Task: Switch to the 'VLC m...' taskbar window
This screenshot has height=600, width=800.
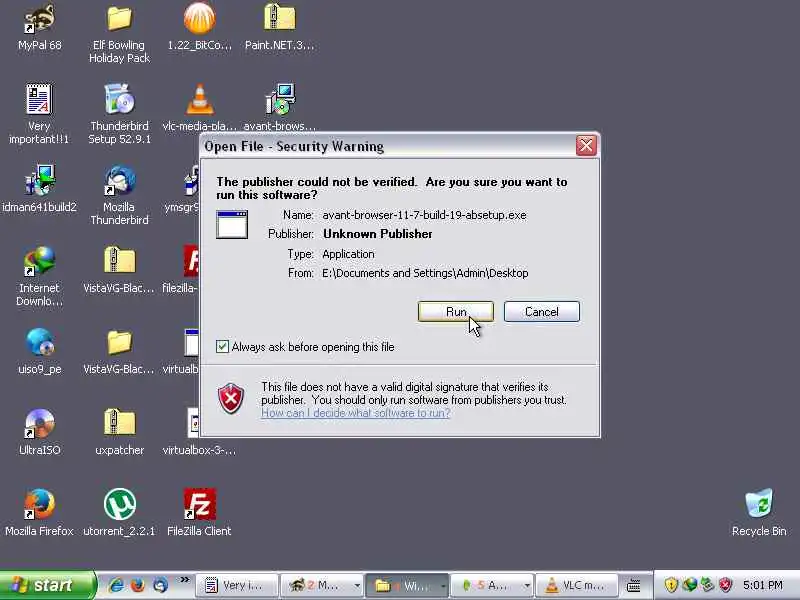Action: (x=577, y=586)
